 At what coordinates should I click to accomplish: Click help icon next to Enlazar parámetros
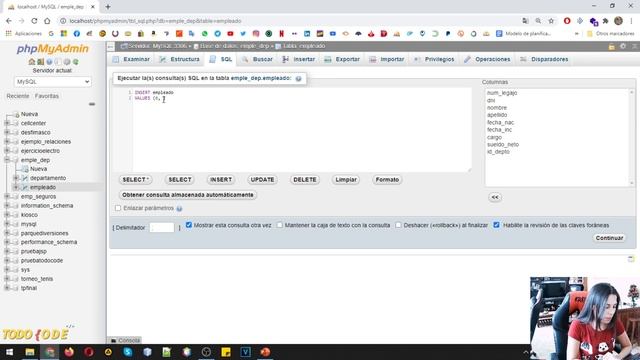pos(179,209)
